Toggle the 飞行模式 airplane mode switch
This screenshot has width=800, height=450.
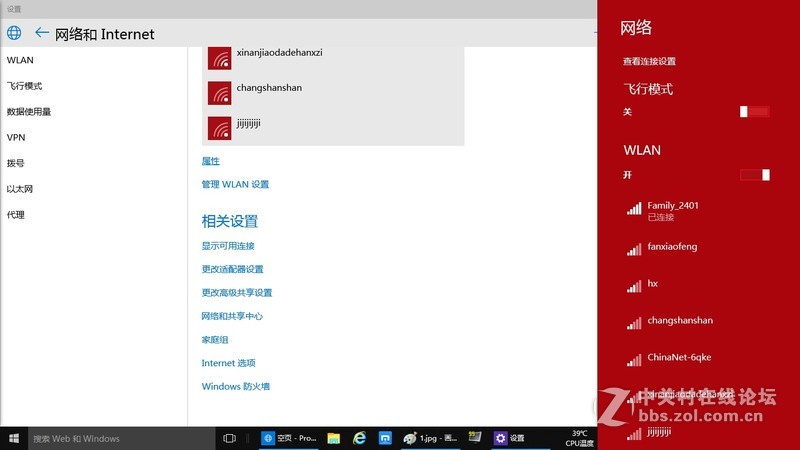755,112
